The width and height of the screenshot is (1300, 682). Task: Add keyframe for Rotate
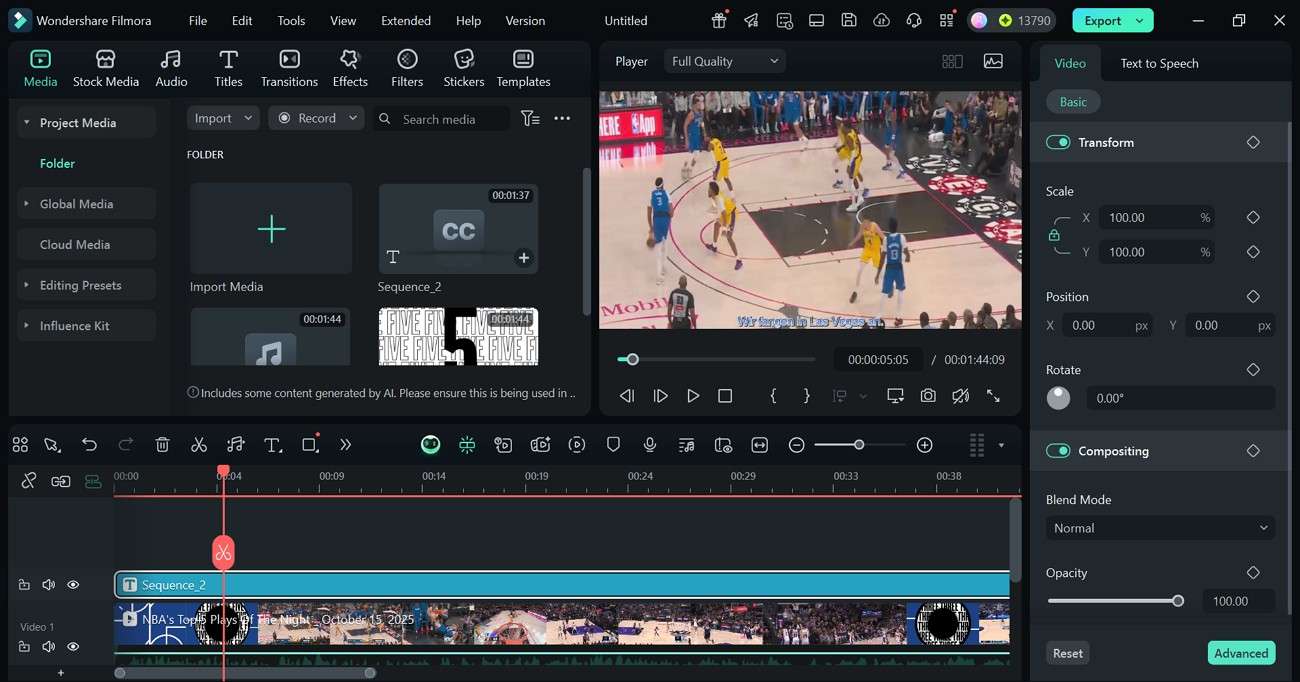coord(1253,369)
